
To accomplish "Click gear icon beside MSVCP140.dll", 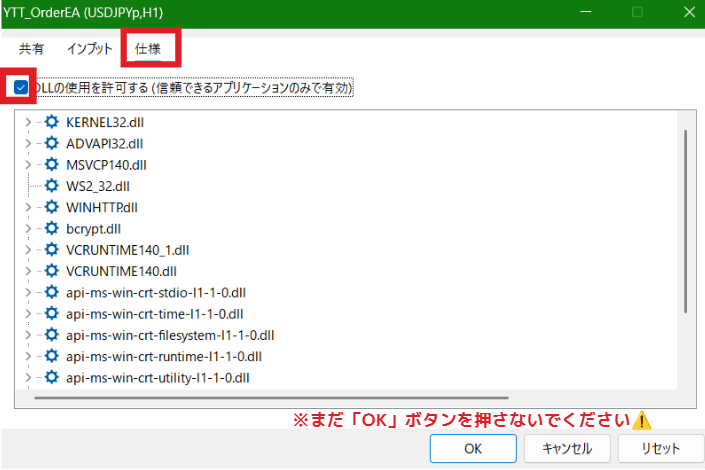I will [52, 164].
